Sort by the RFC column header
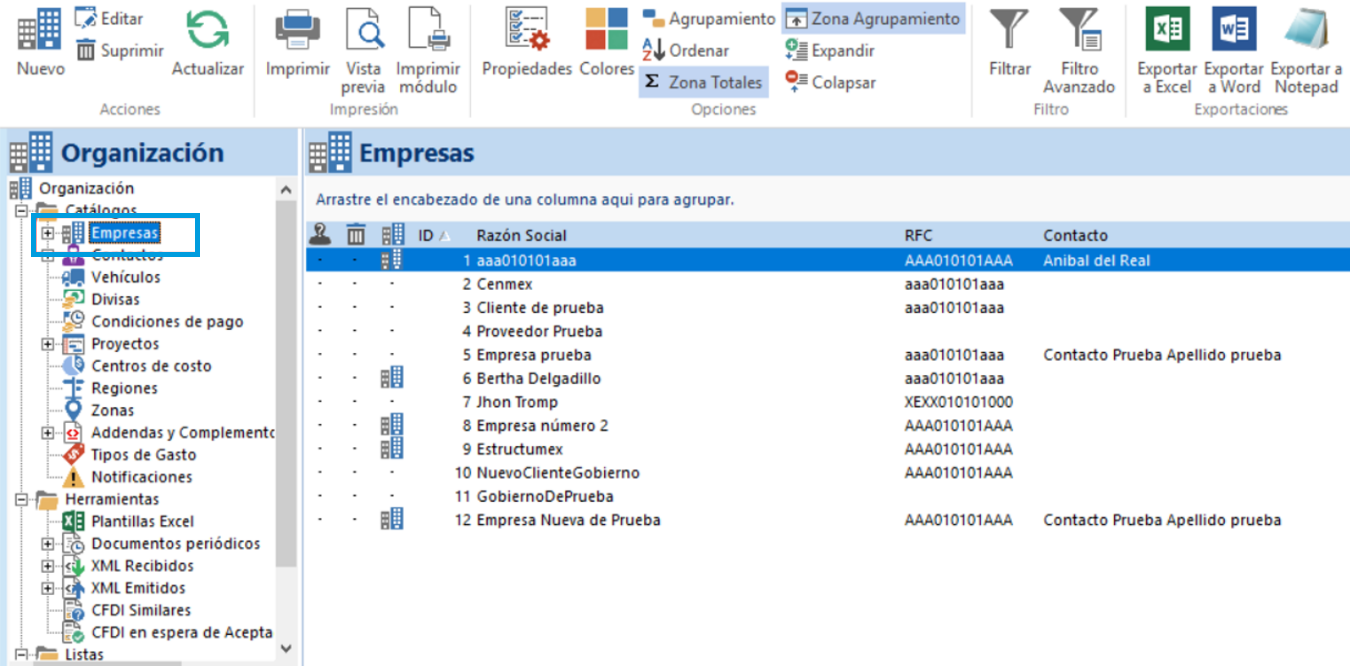Screen dimensions: 1350x666 point(918,236)
